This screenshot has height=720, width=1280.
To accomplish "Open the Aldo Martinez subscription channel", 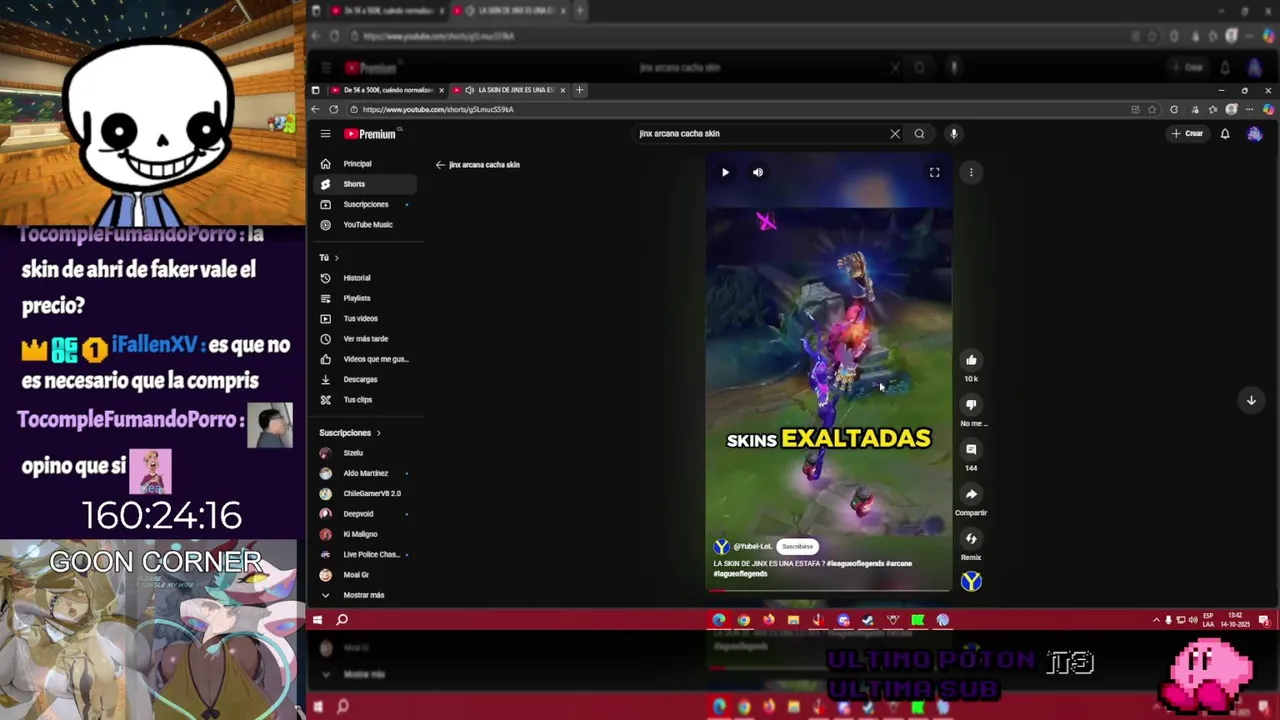I will [x=365, y=473].
